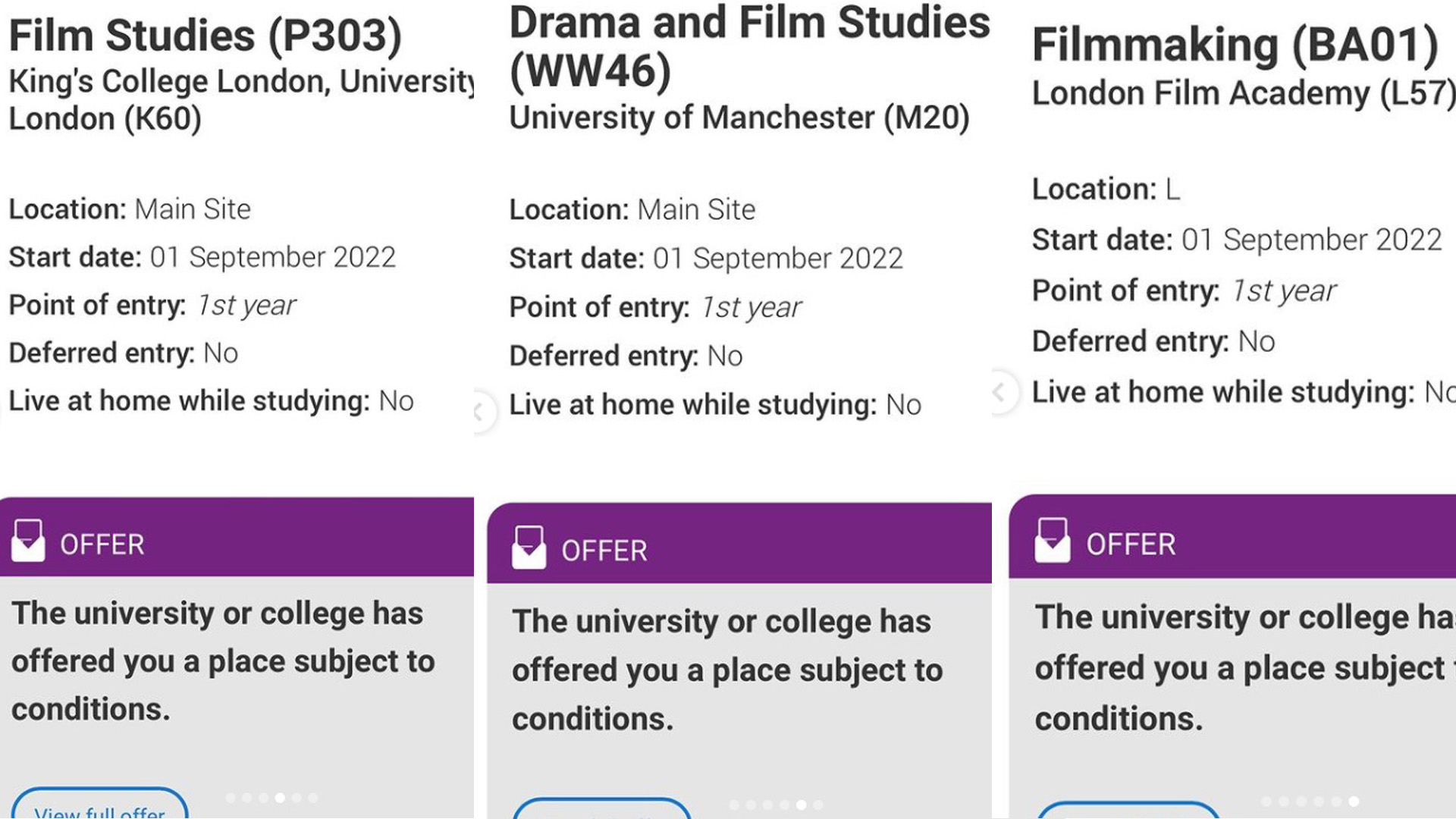Viewport: 1456px width, 819px height.
Task: Click the offer envelope icon on Filmmaking card
Action: click(1052, 541)
